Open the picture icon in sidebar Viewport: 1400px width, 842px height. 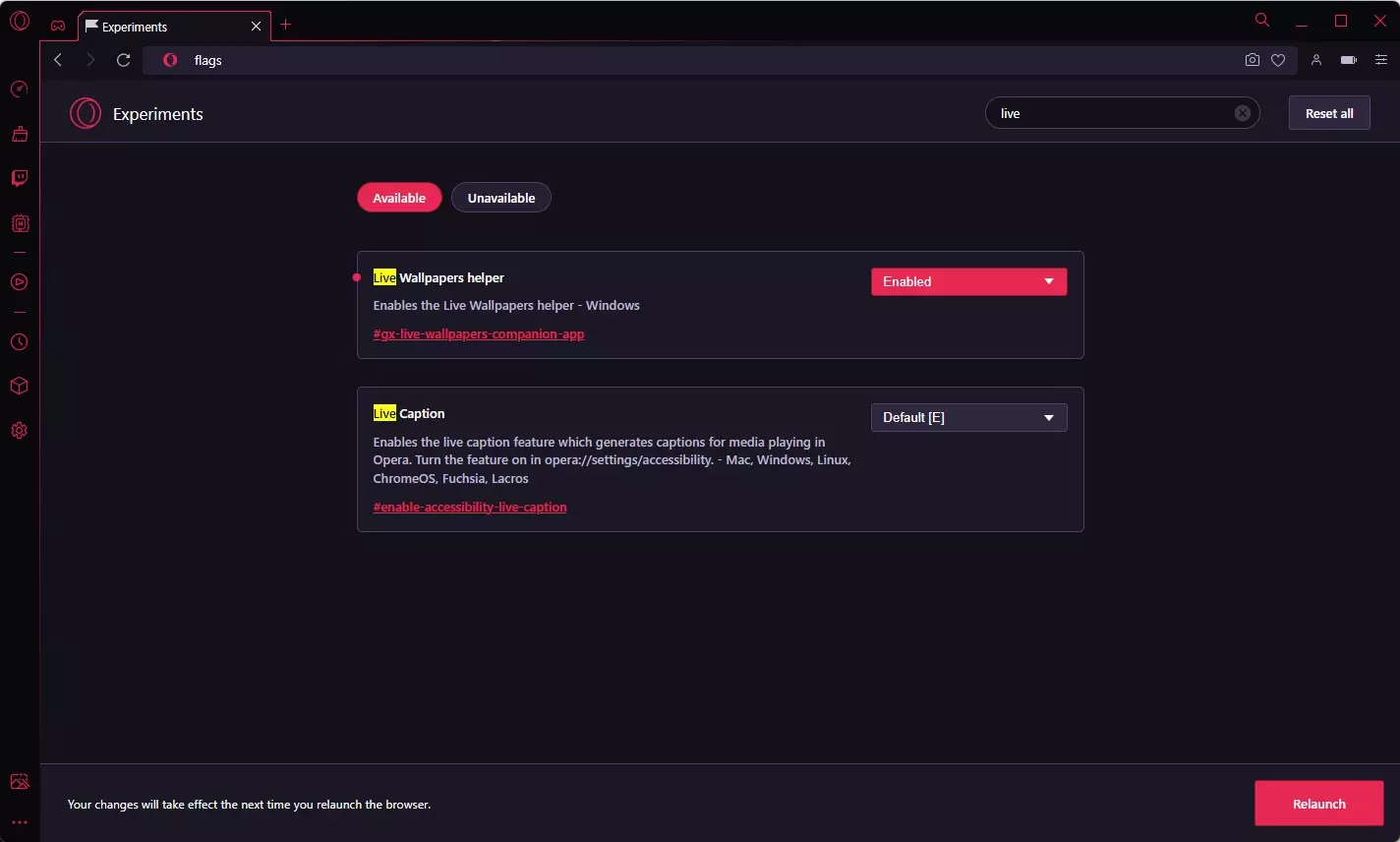tap(19, 782)
